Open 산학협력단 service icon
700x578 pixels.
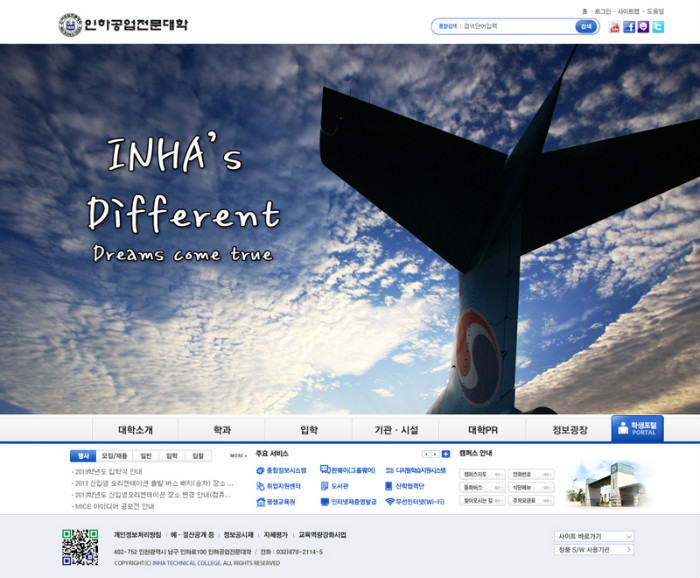[404, 486]
